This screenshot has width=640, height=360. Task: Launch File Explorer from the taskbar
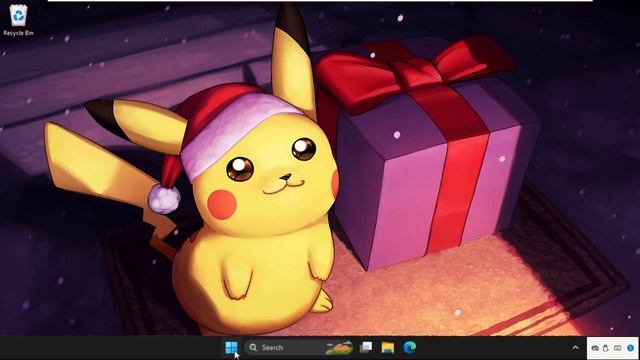pos(388,347)
